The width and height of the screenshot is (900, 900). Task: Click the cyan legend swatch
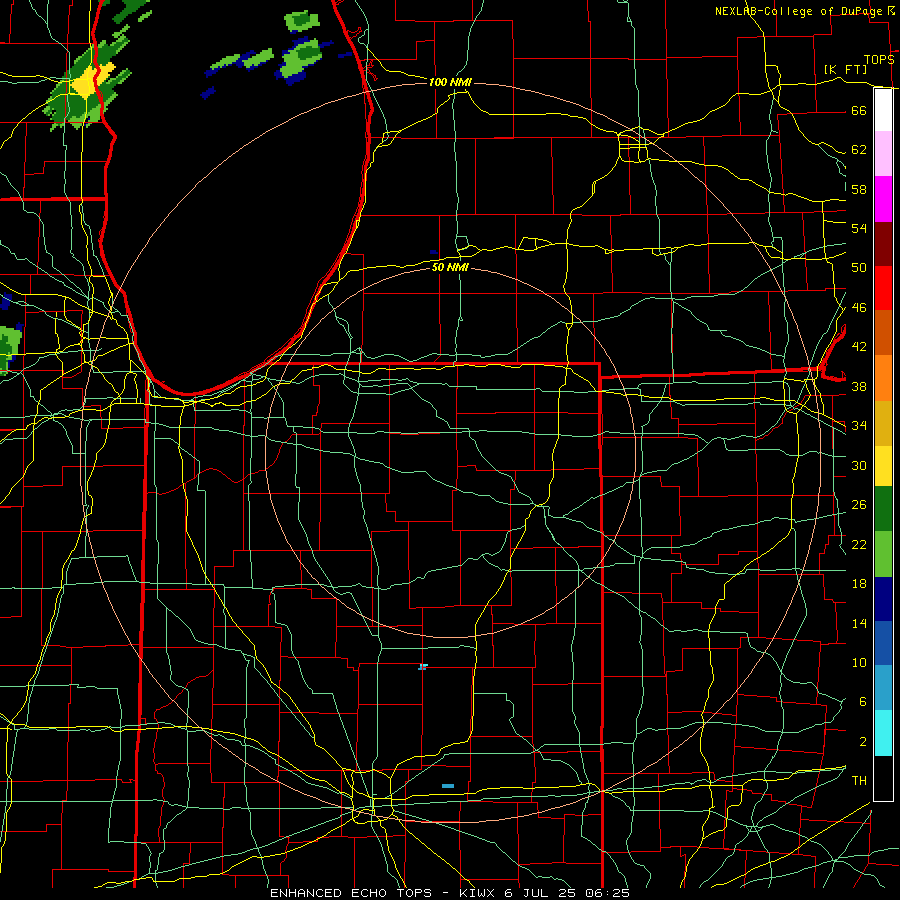pos(883,733)
